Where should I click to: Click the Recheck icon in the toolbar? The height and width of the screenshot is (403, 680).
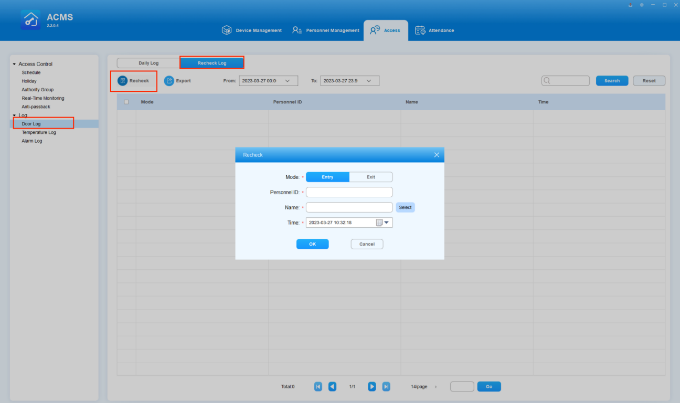pyautogui.click(x=122, y=80)
